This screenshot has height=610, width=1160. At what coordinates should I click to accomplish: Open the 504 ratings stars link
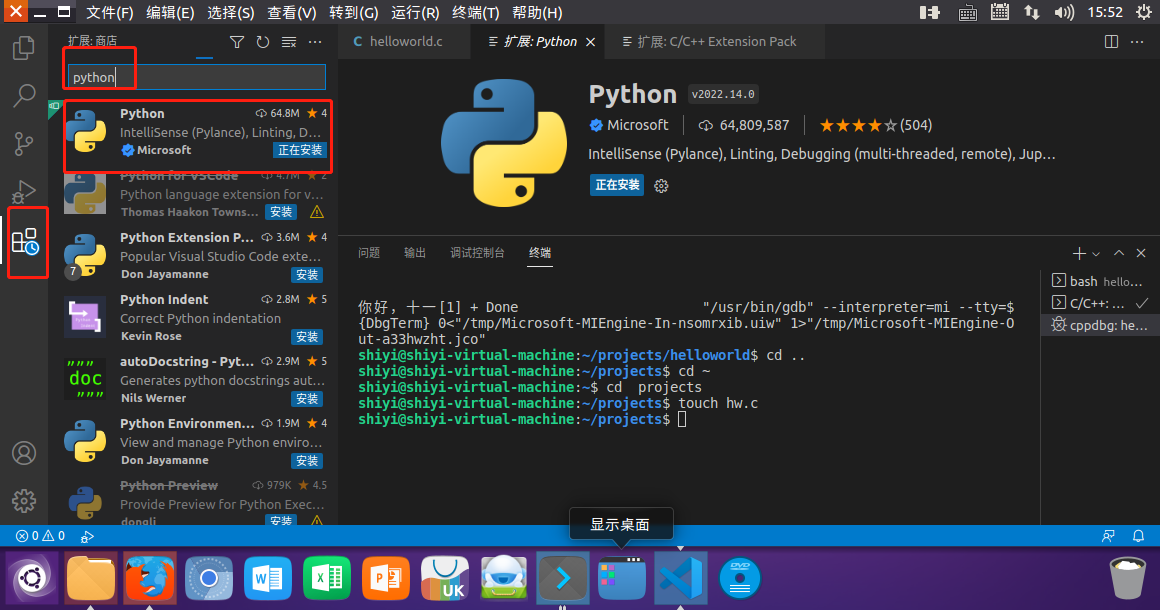tap(876, 125)
